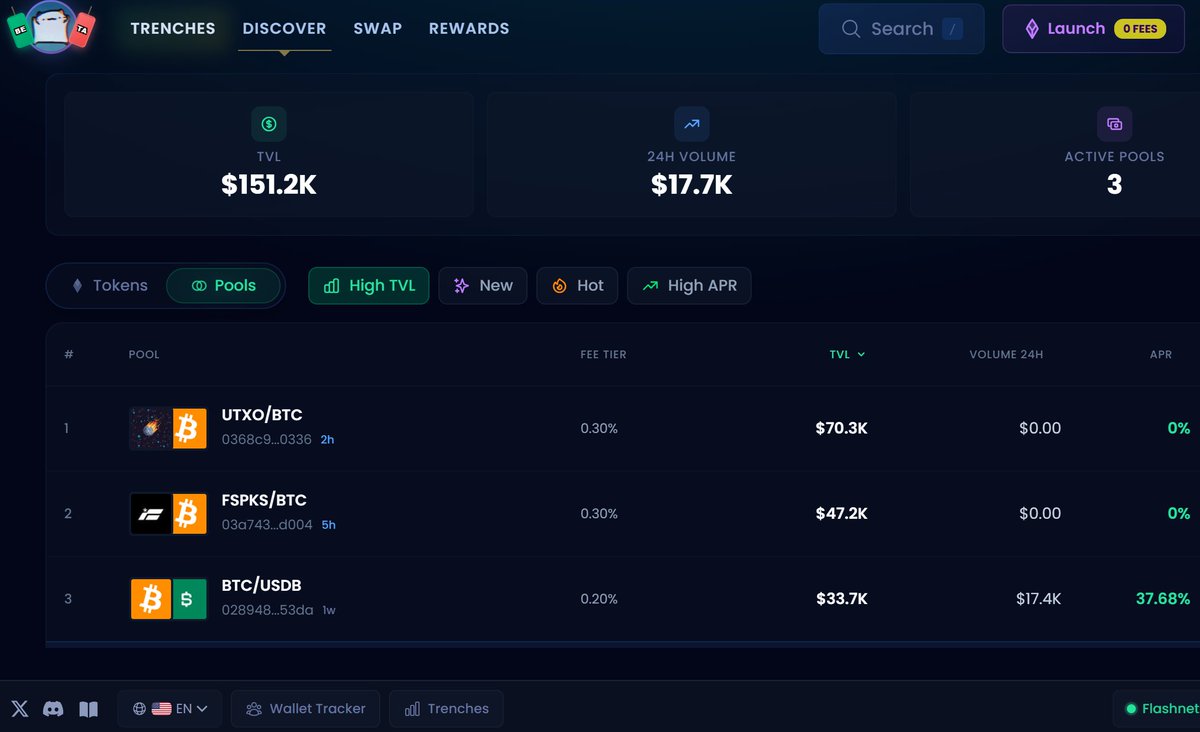Click the $47.2K TVL value

point(841,514)
